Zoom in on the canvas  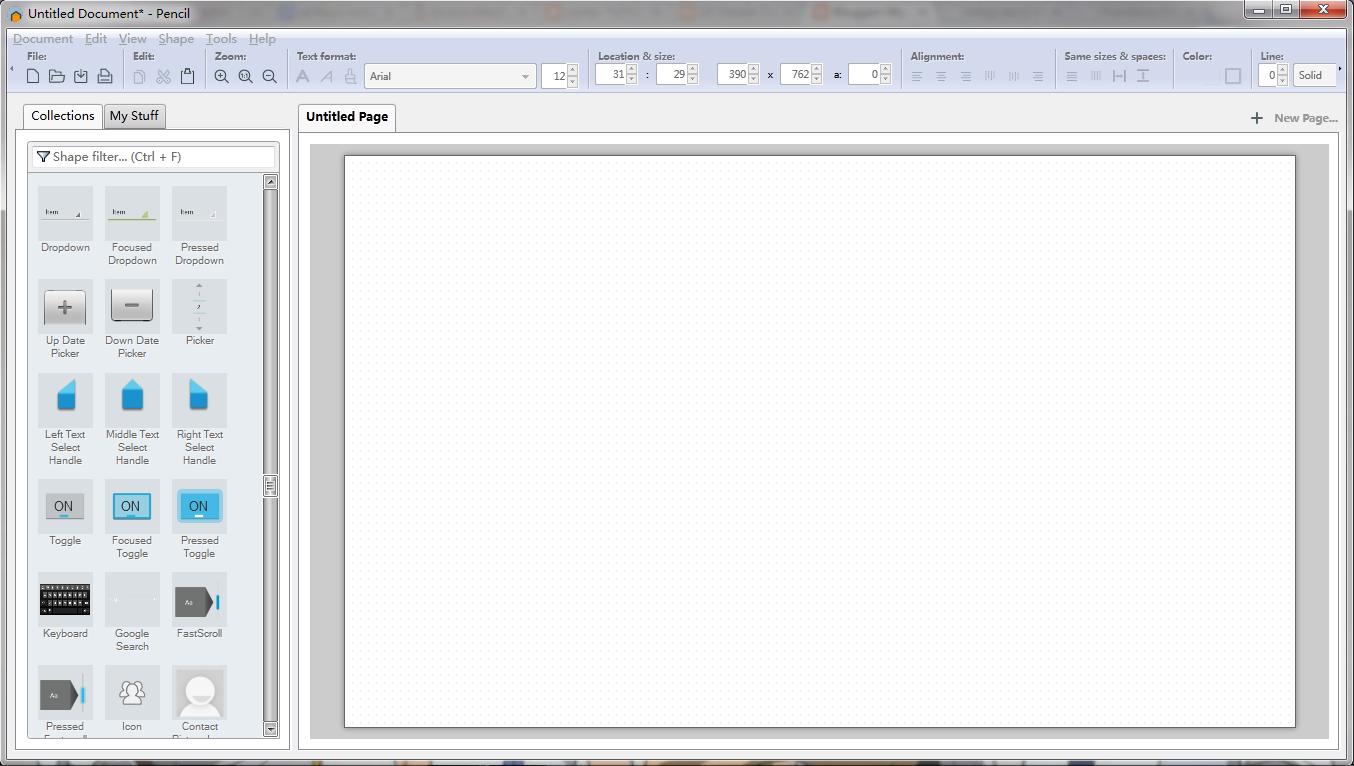pos(221,75)
